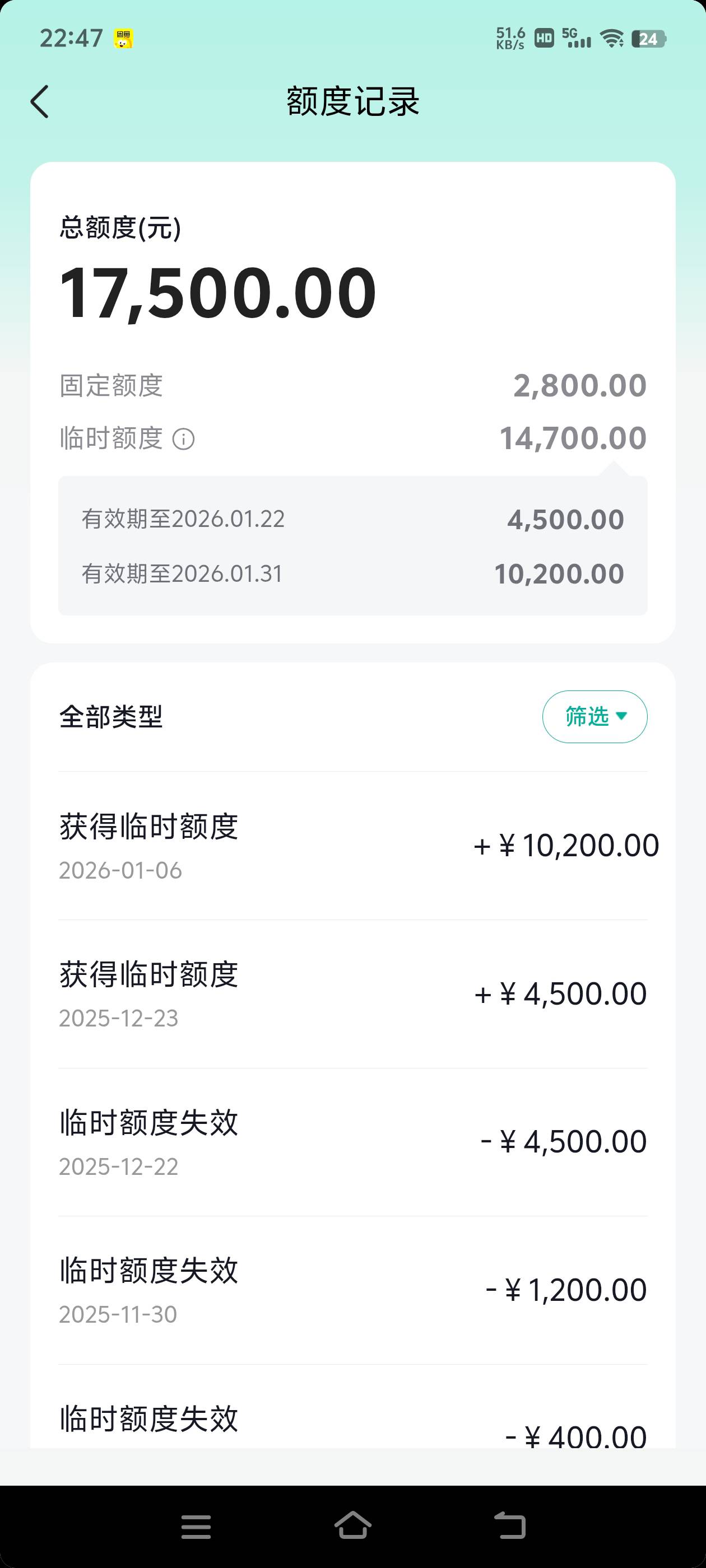
Task: Tap the 全部类型 heading
Action: pos(111,716)
